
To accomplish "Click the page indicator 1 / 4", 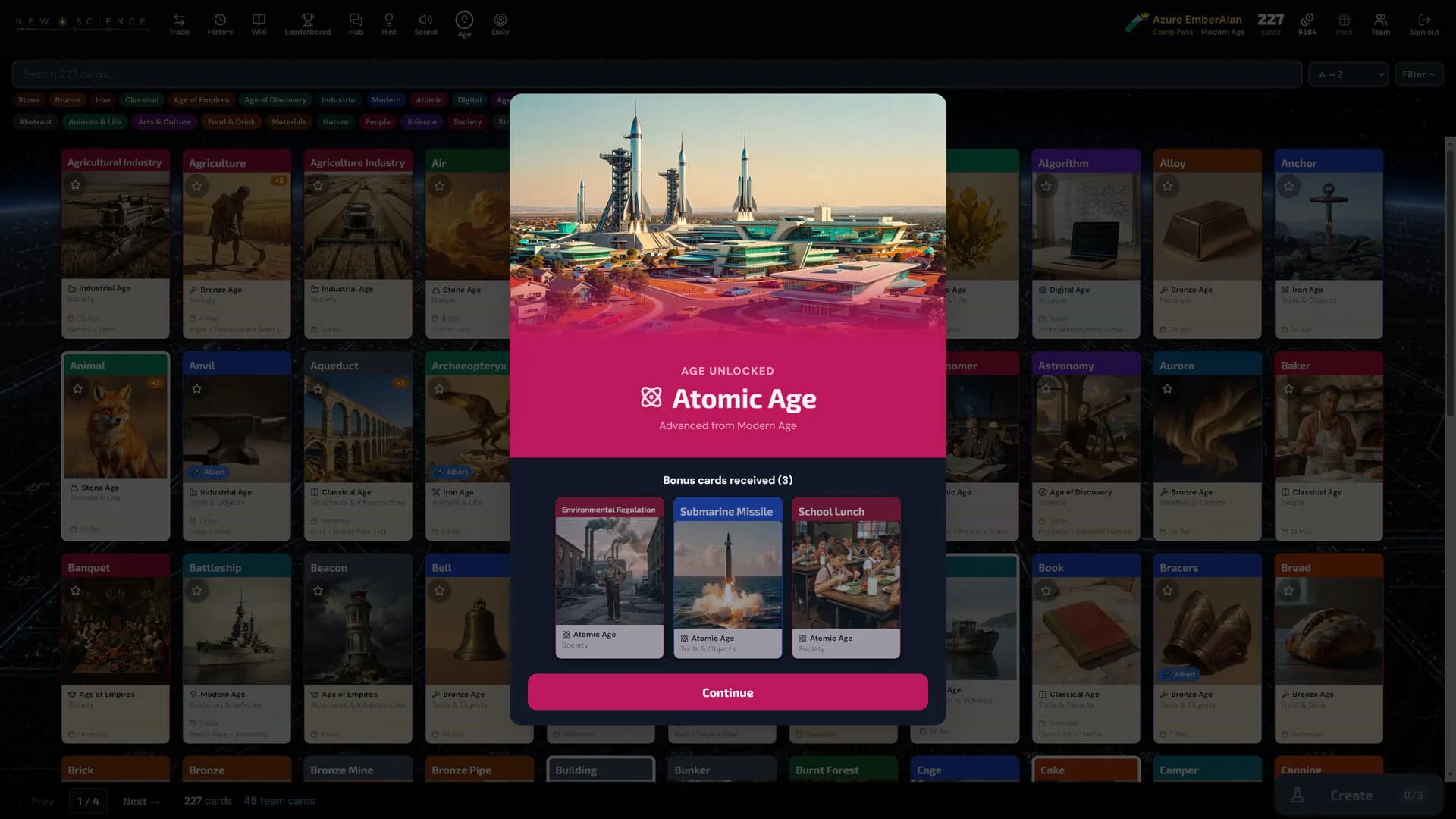I will [88, 802].
